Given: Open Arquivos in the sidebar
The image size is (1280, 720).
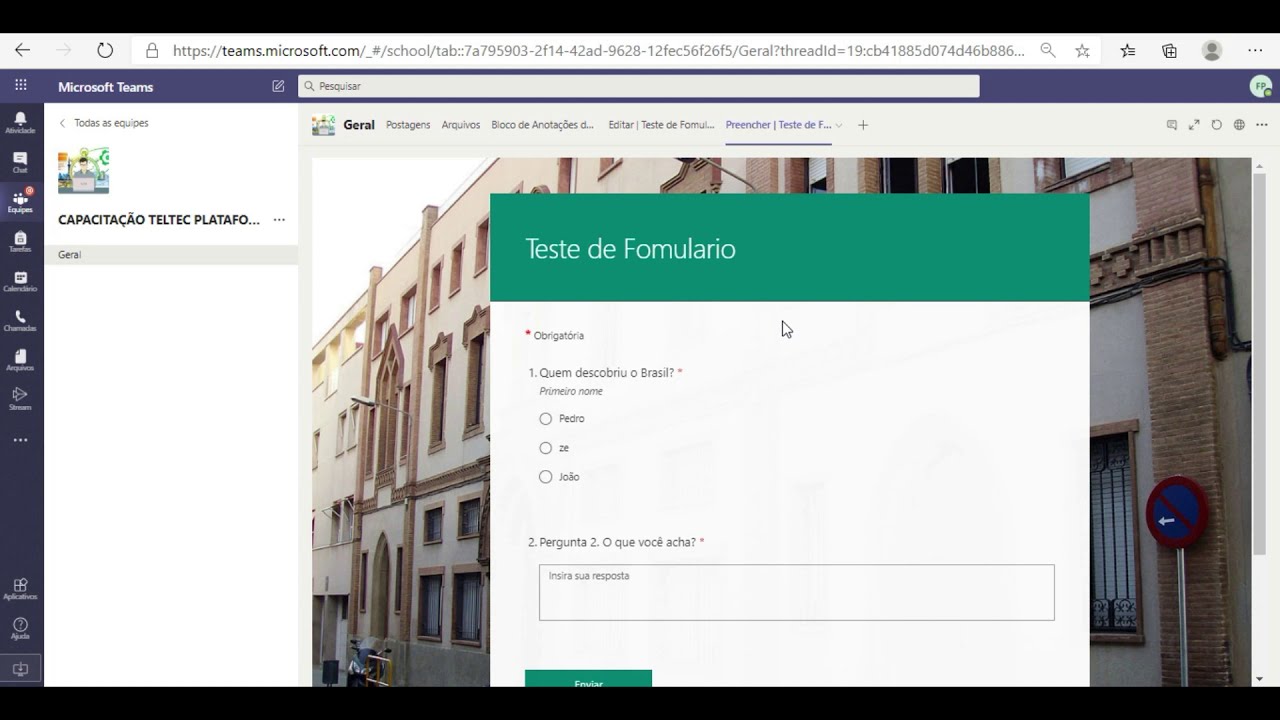Looking at the screenshot, I should (x=20, y=360).
